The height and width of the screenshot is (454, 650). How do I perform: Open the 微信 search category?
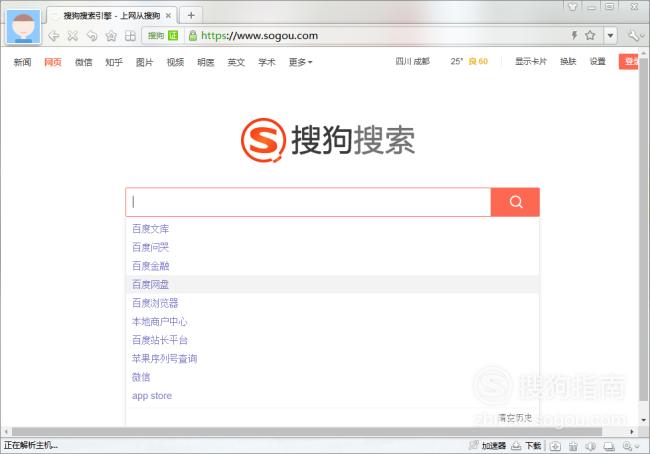[83, 62]
